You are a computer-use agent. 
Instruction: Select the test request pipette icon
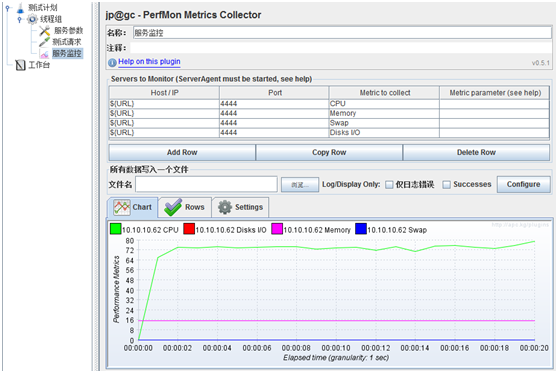[x=44, y=42]
